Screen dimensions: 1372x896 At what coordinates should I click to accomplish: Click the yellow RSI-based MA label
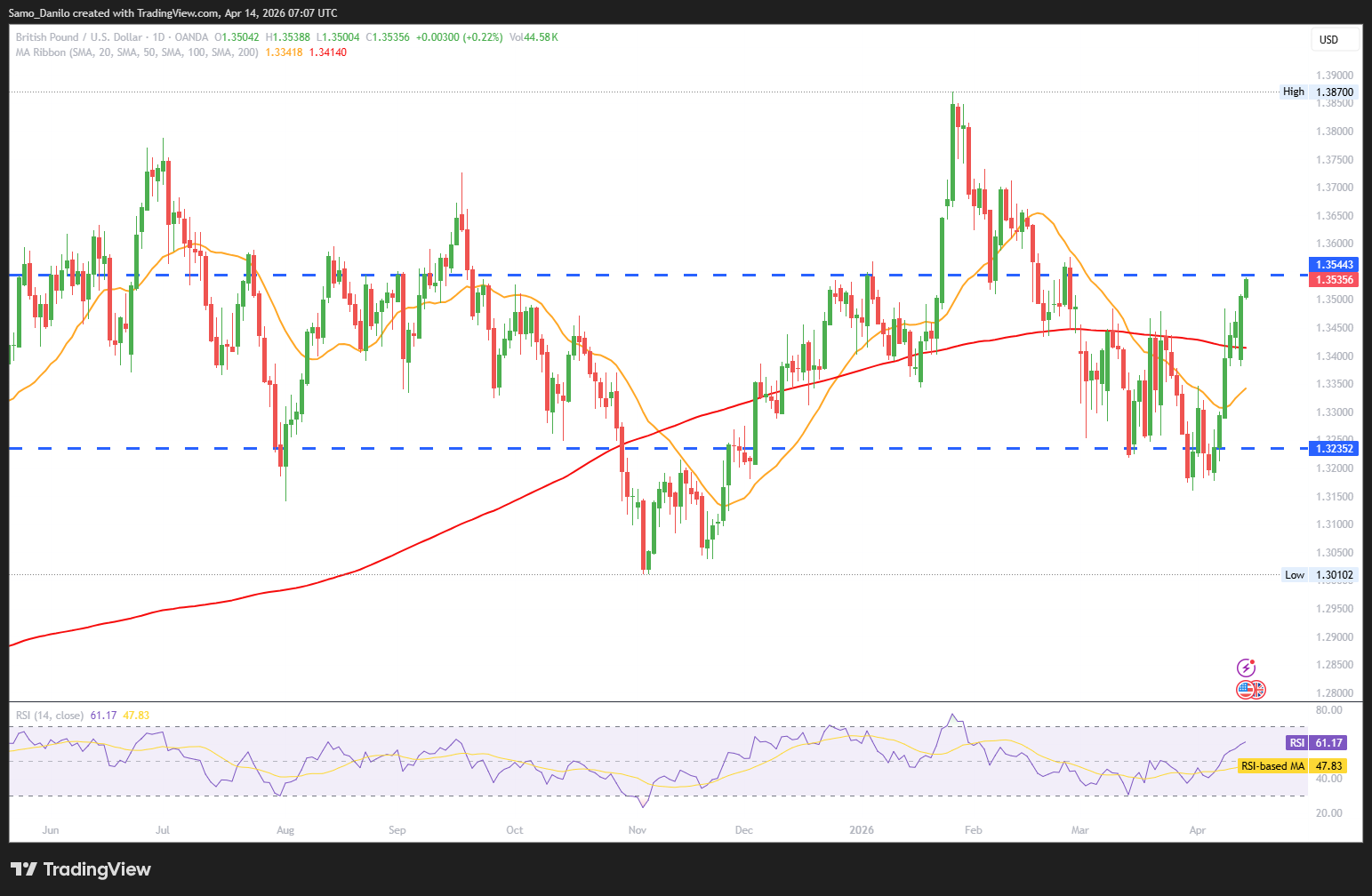[1291, 766]
